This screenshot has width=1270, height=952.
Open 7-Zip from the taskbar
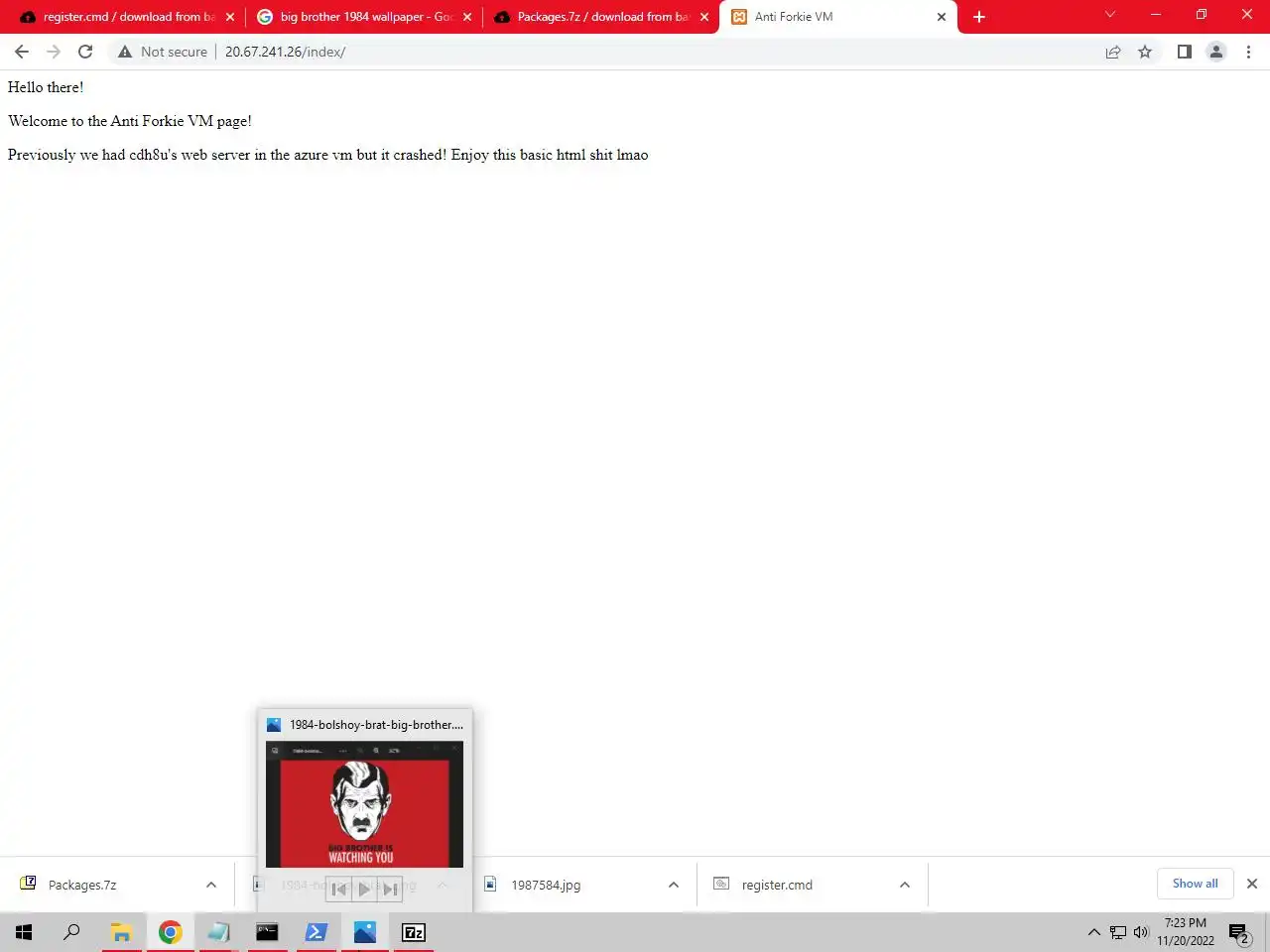click(x=414, y=932)
